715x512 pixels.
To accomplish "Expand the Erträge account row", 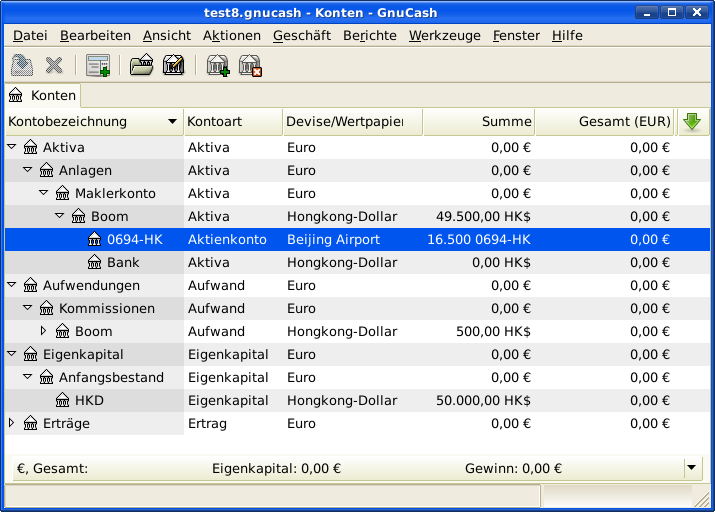I will [x=12, y=423].
